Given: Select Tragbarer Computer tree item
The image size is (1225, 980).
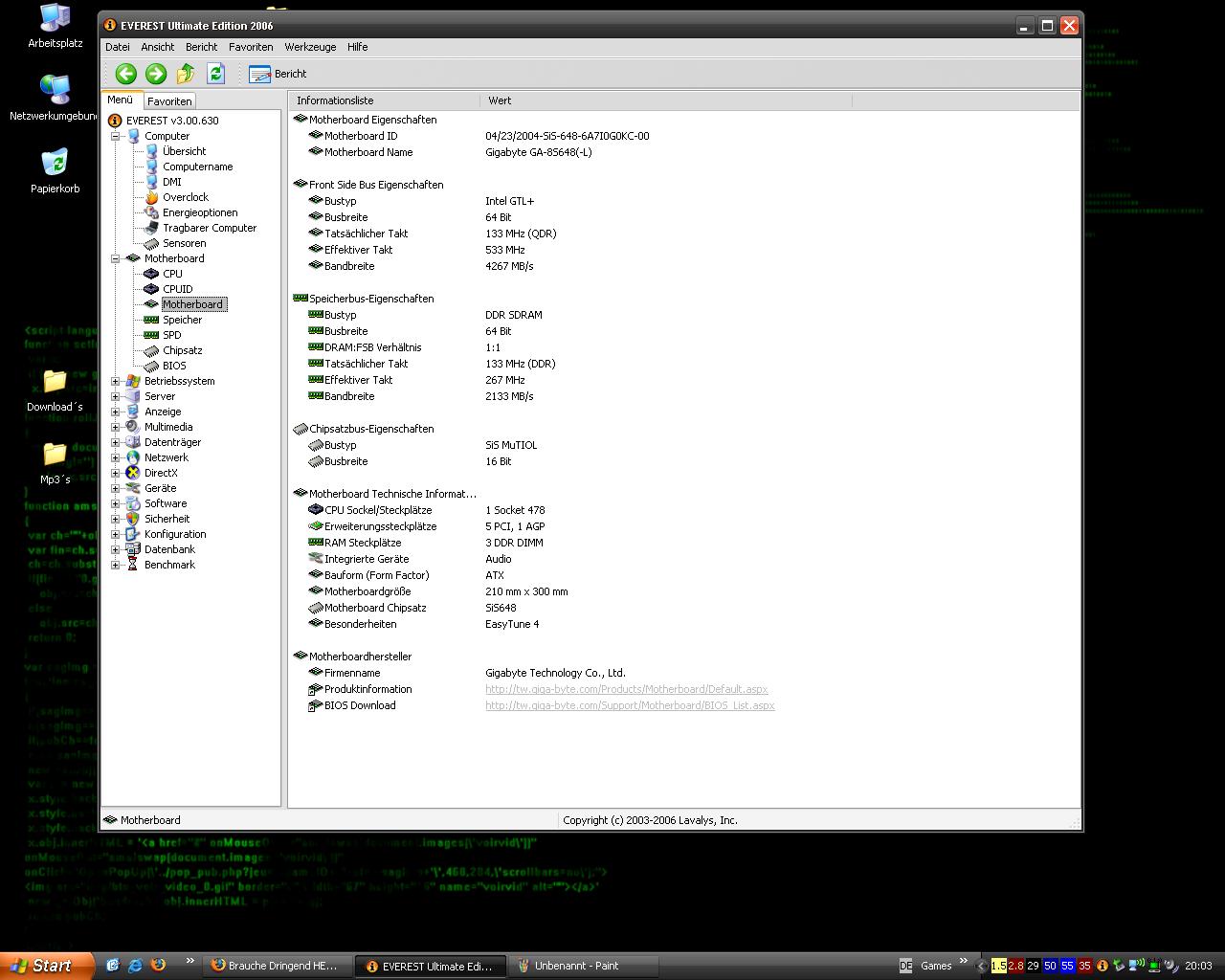Looking at the screenshot, I should [210, 228].
